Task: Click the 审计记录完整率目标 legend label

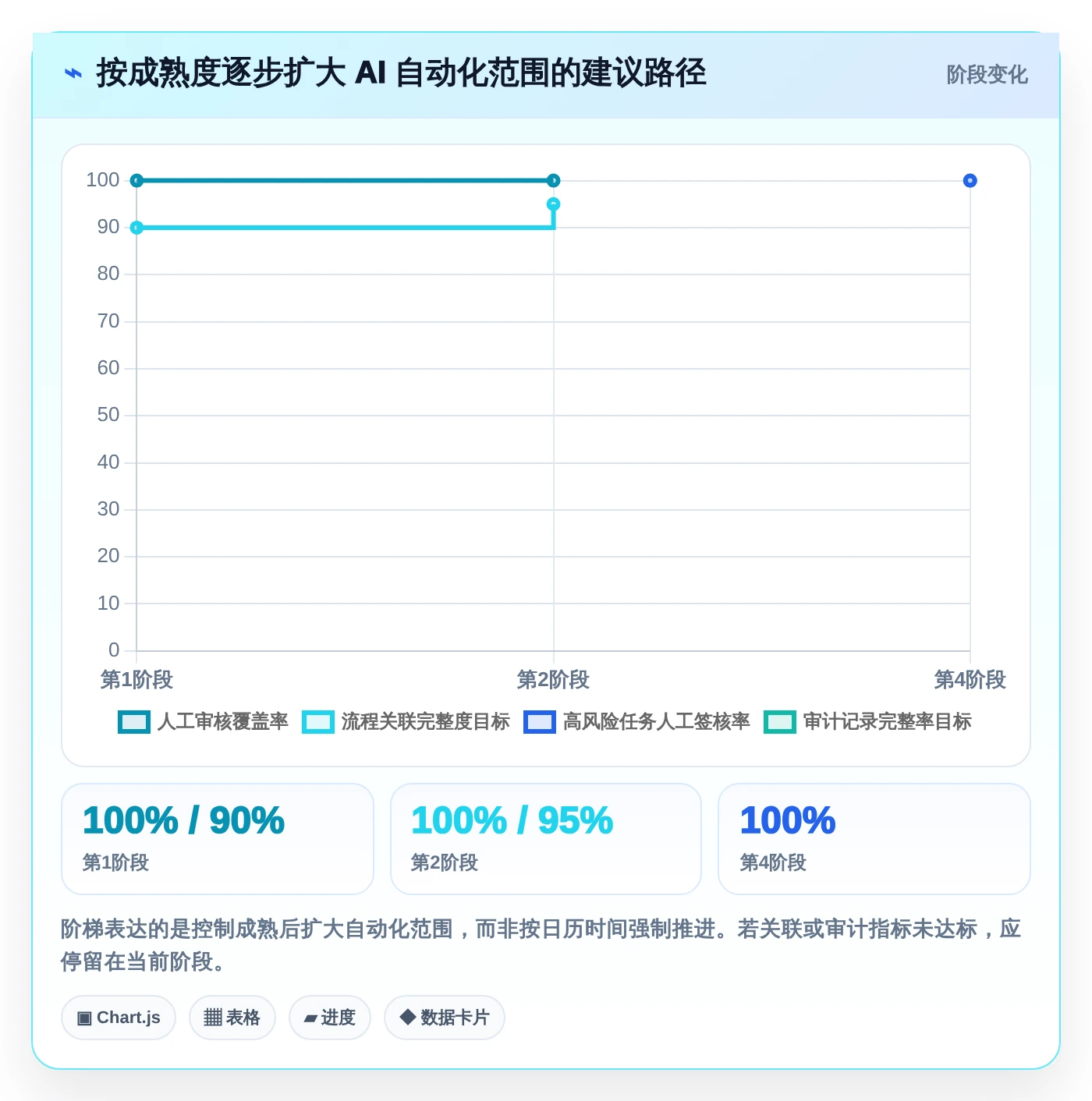Action: 888,722
